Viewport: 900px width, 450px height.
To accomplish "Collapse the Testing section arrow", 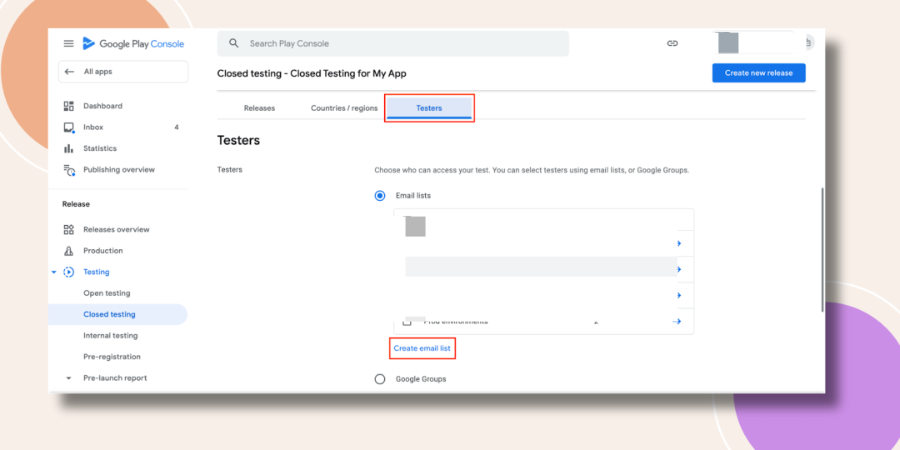I will point(54,272).
